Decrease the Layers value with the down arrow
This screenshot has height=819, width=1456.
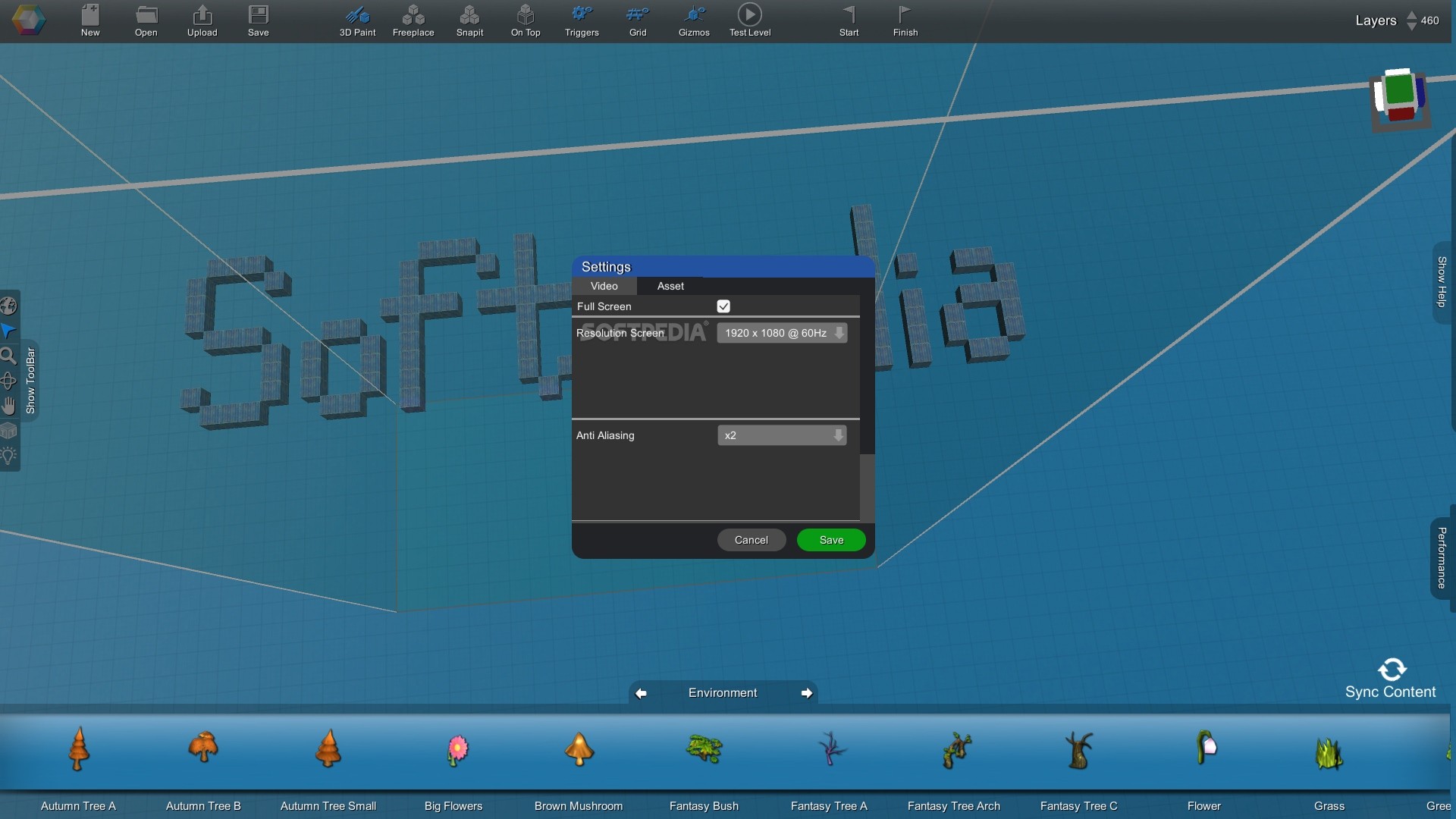1411,27
